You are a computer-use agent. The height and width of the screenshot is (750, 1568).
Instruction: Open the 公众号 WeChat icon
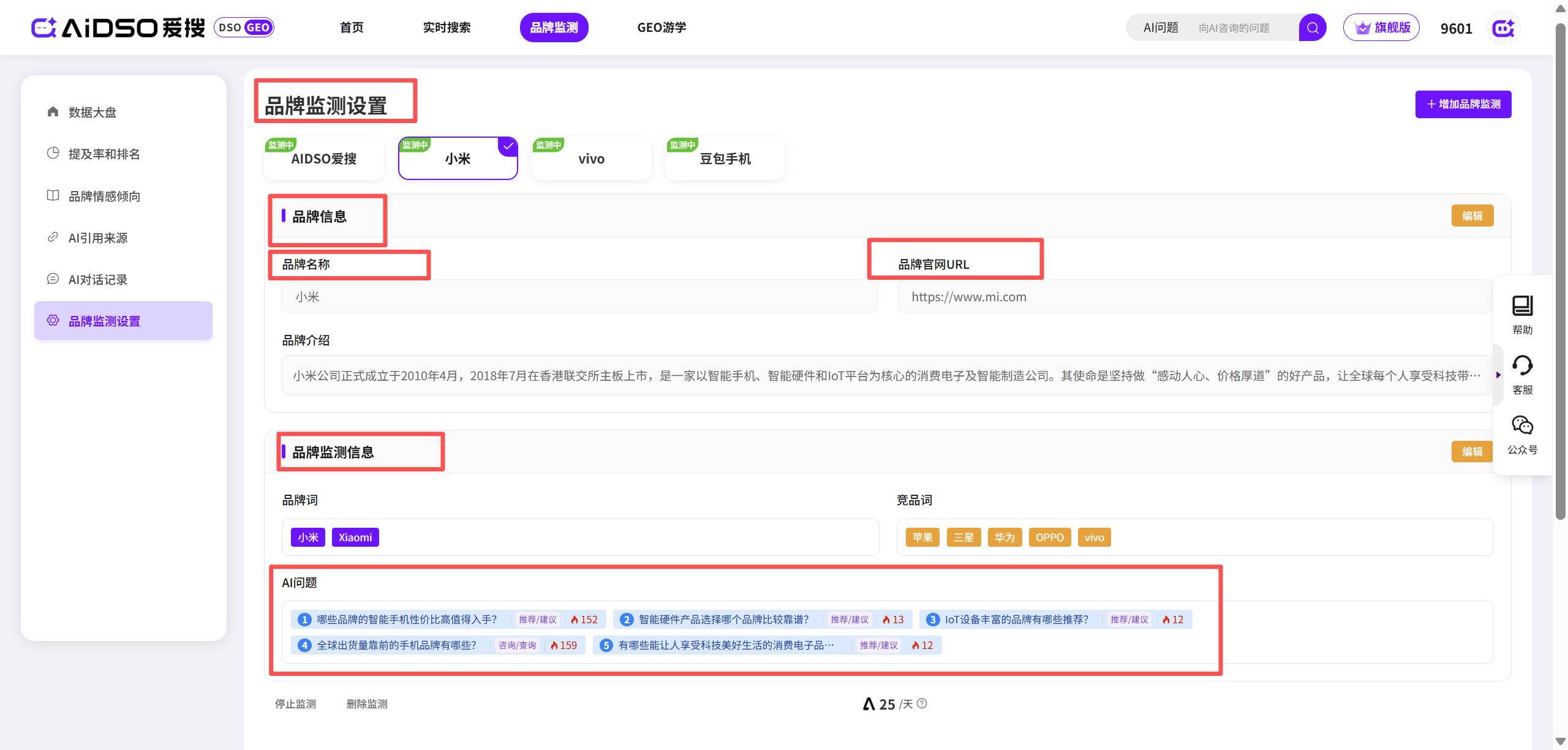click(1522, 425)
